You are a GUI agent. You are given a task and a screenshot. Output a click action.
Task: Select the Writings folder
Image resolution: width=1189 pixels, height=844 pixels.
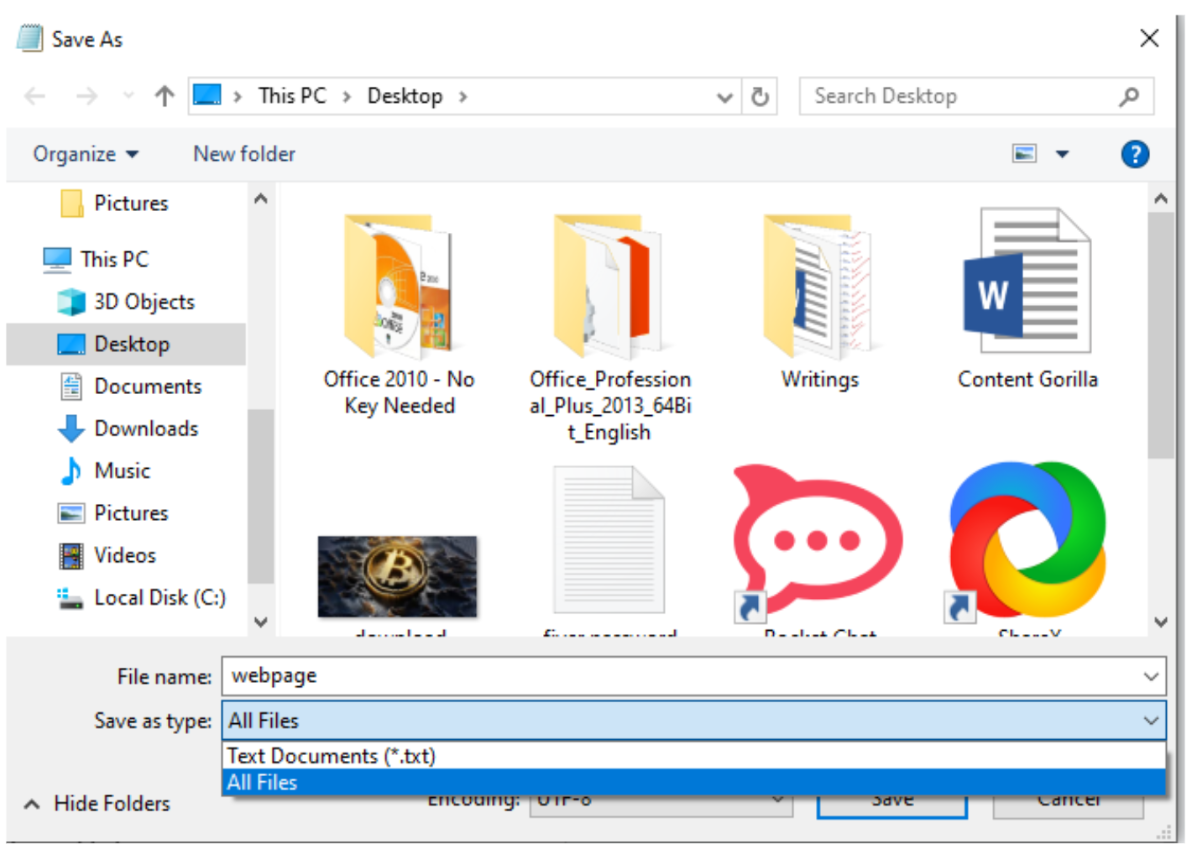[x=820, y=301]
